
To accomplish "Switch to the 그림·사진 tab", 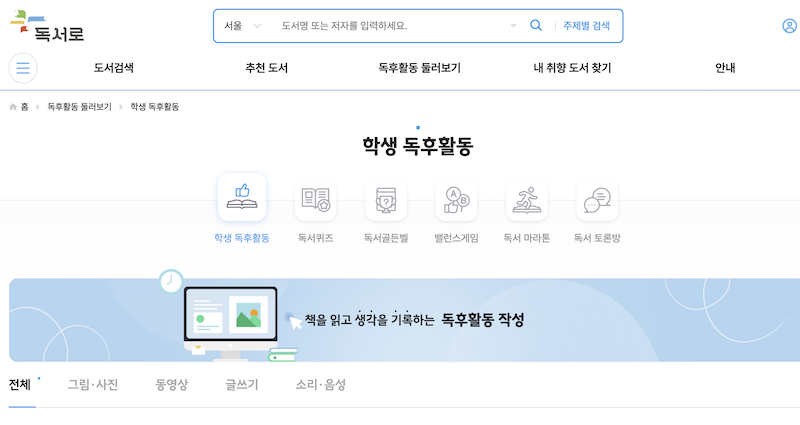I will [x=92, y=385].
